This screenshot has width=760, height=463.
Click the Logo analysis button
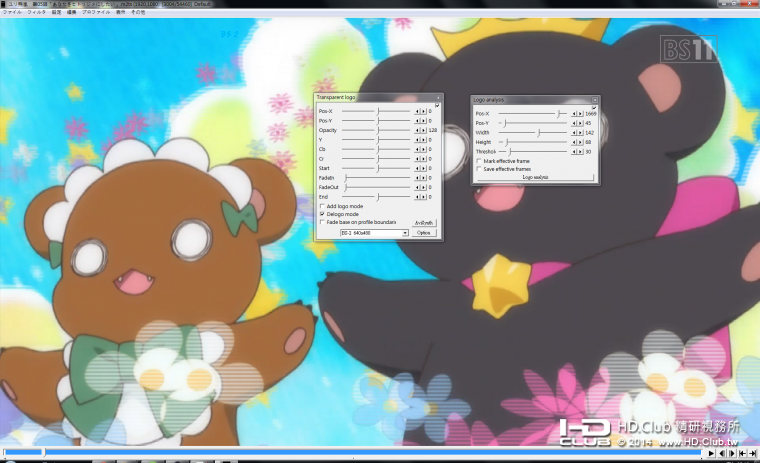pyautogui.click(x=535, y=177)
